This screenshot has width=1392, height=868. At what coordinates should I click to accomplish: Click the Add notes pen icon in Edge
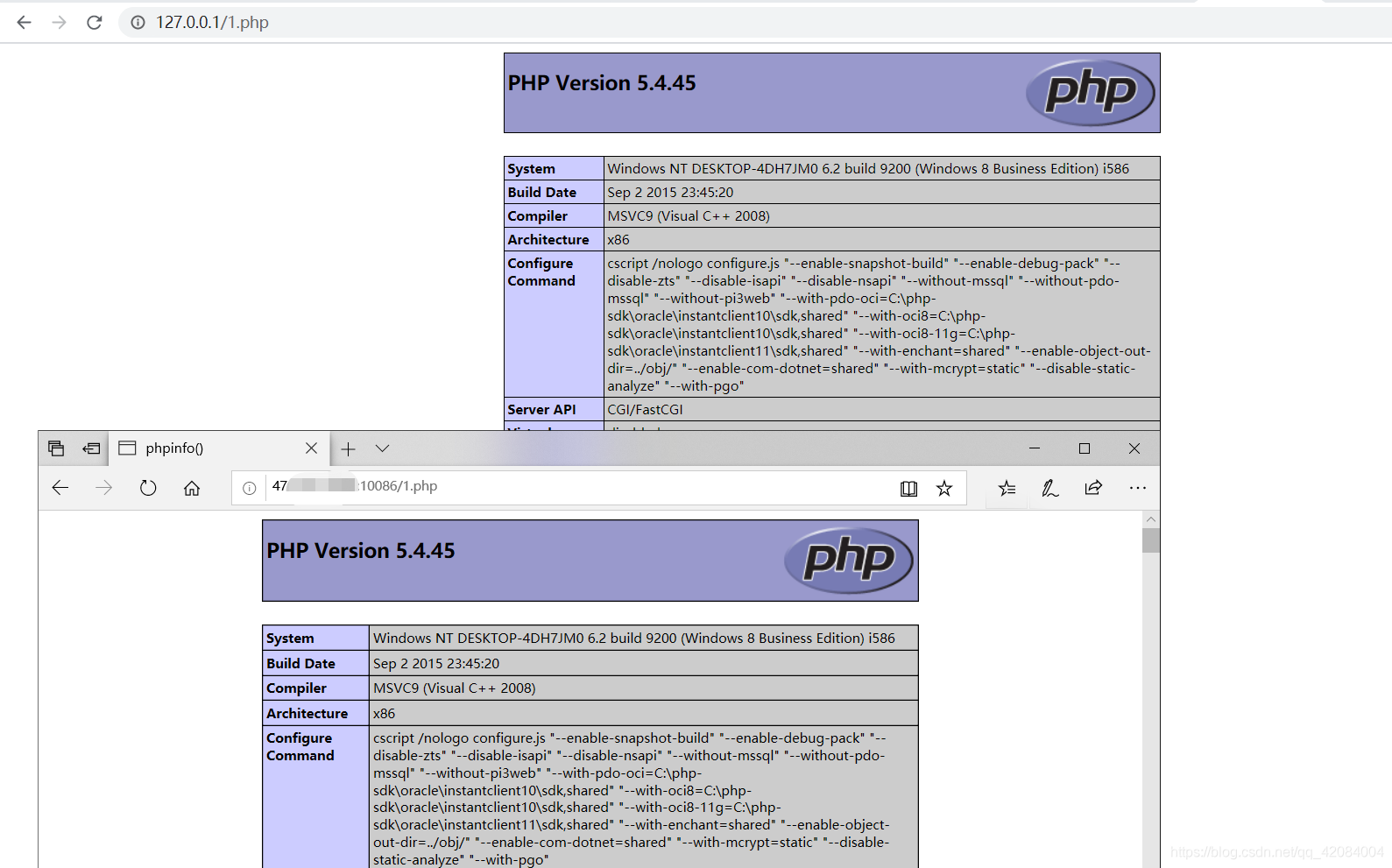1049,489
